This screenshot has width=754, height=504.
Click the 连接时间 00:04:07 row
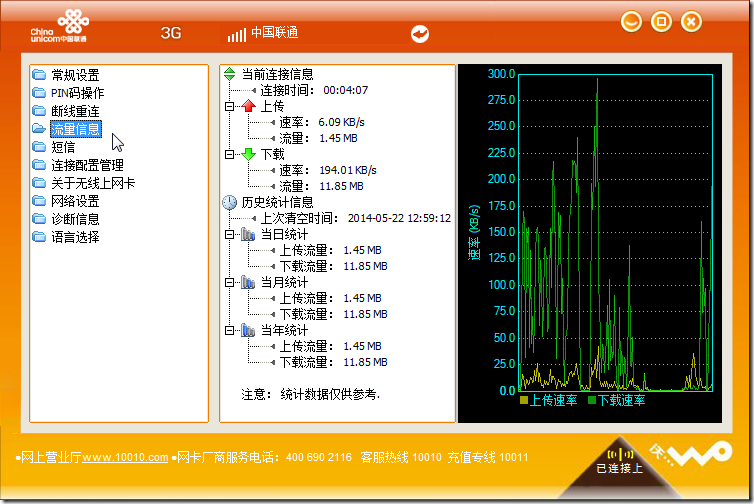[314, 90]
